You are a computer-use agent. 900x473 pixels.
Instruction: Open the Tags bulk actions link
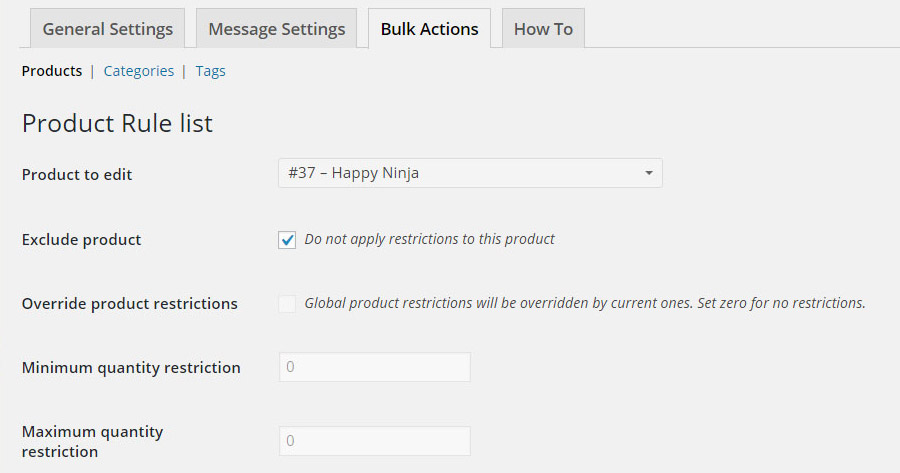(210, 71)
